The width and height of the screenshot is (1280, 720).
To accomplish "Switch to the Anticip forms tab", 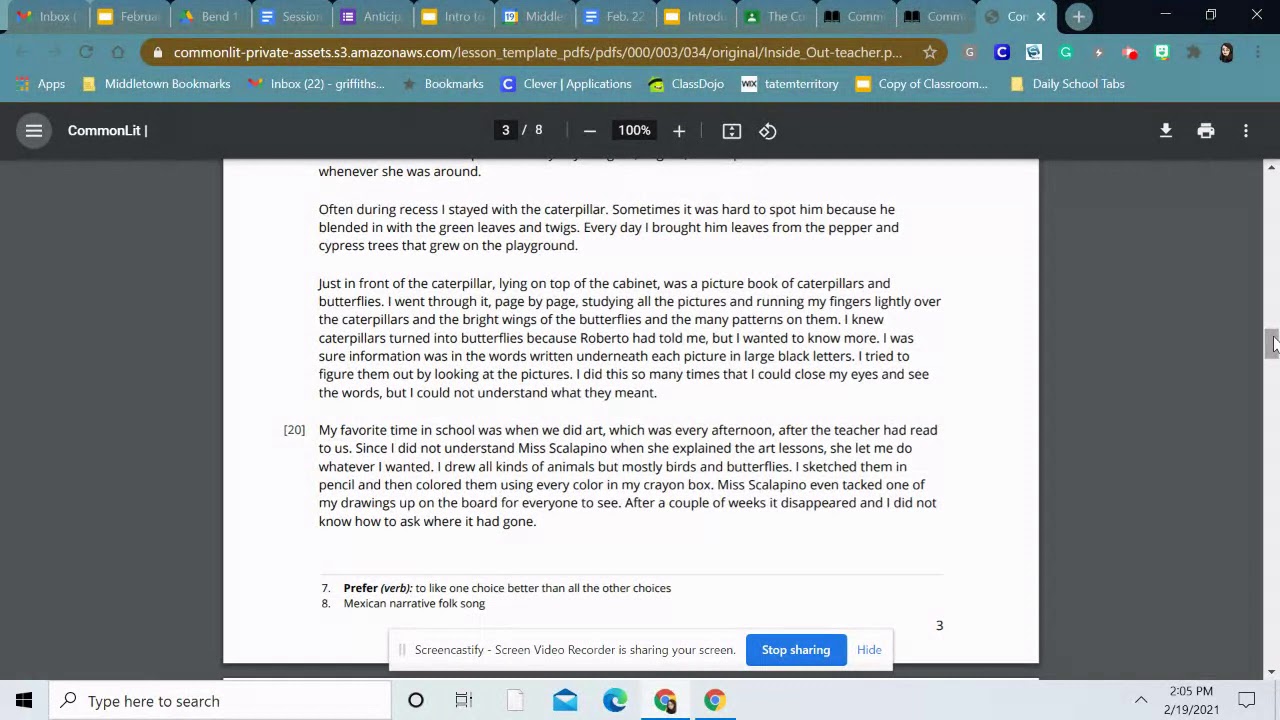I will (x=370, y=16).
